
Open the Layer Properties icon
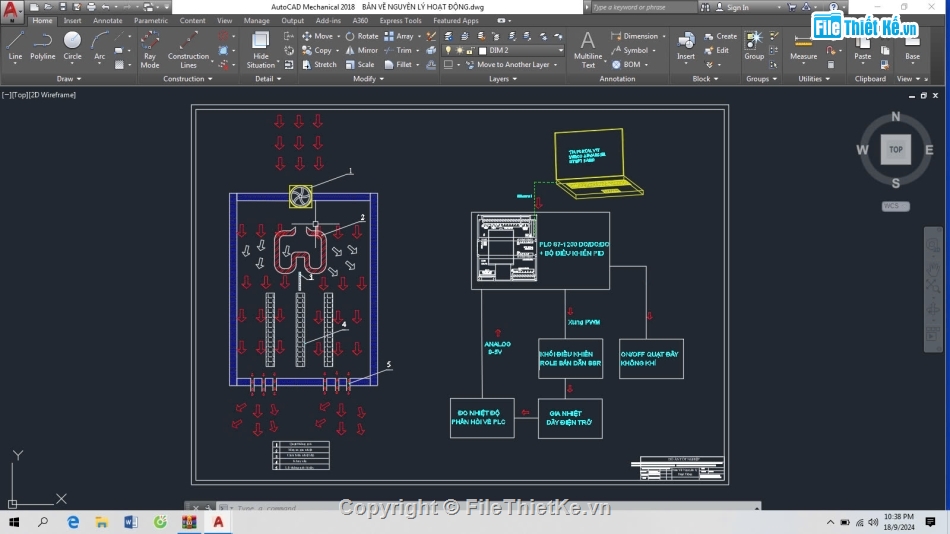coord(448,36)
